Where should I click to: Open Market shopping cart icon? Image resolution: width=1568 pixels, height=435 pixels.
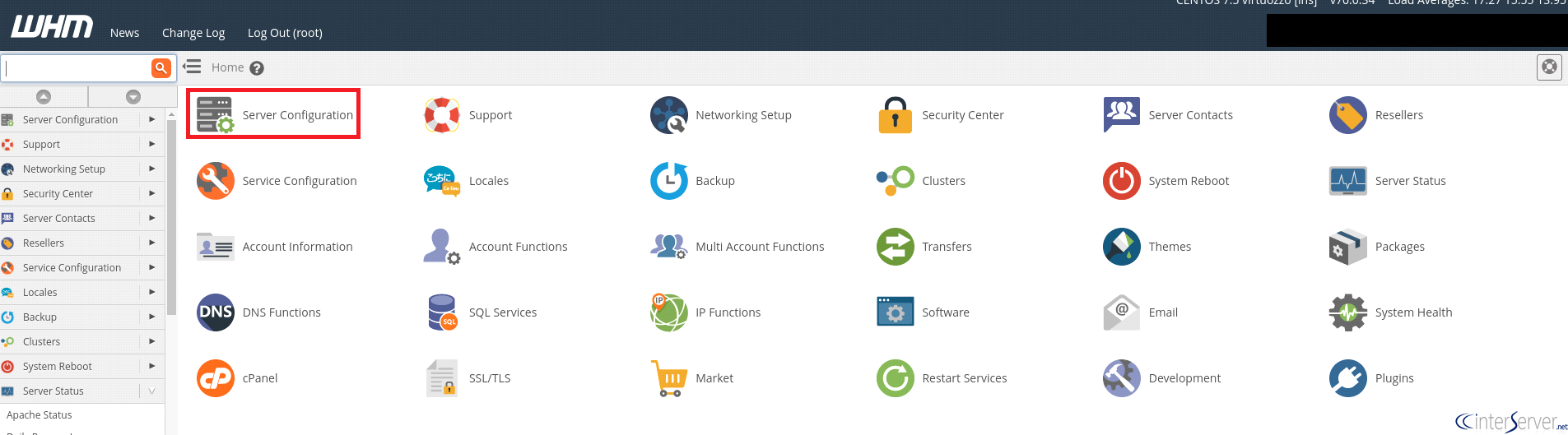(668, 378)
